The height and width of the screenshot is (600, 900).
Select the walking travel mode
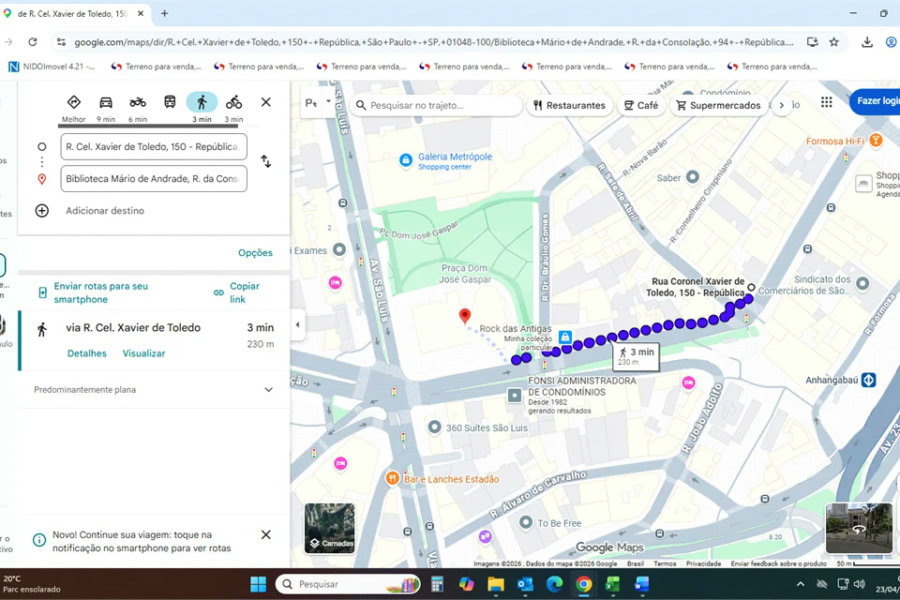201,102
